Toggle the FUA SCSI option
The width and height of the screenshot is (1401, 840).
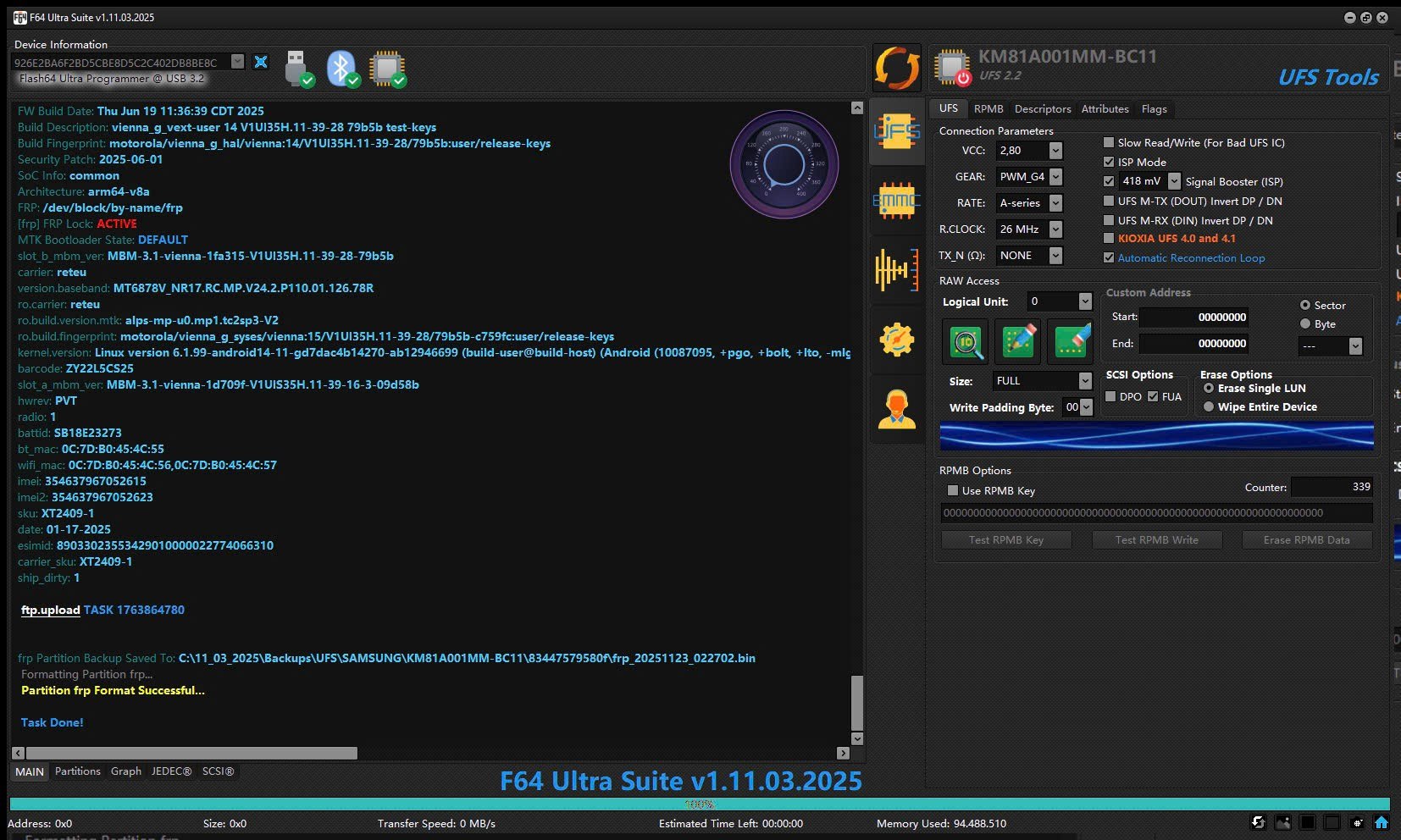click(1153, 396)
